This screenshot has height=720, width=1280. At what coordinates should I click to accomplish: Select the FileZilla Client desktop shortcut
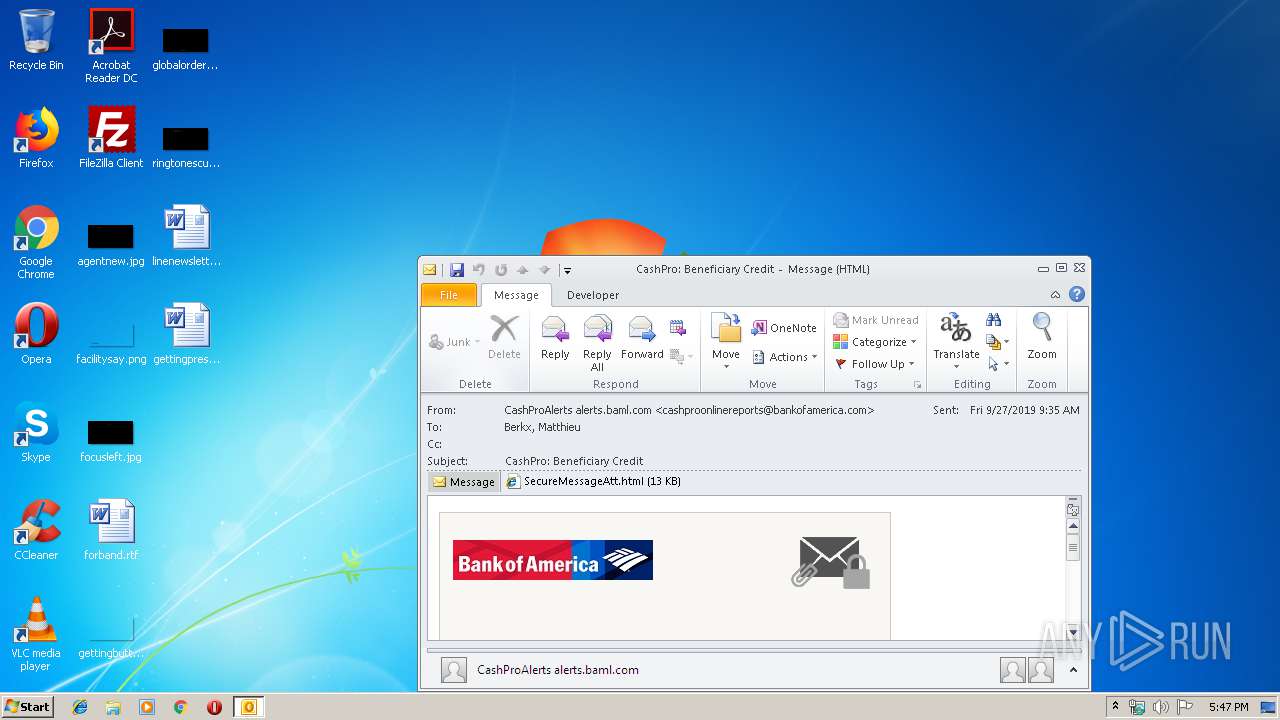point(111,138)
